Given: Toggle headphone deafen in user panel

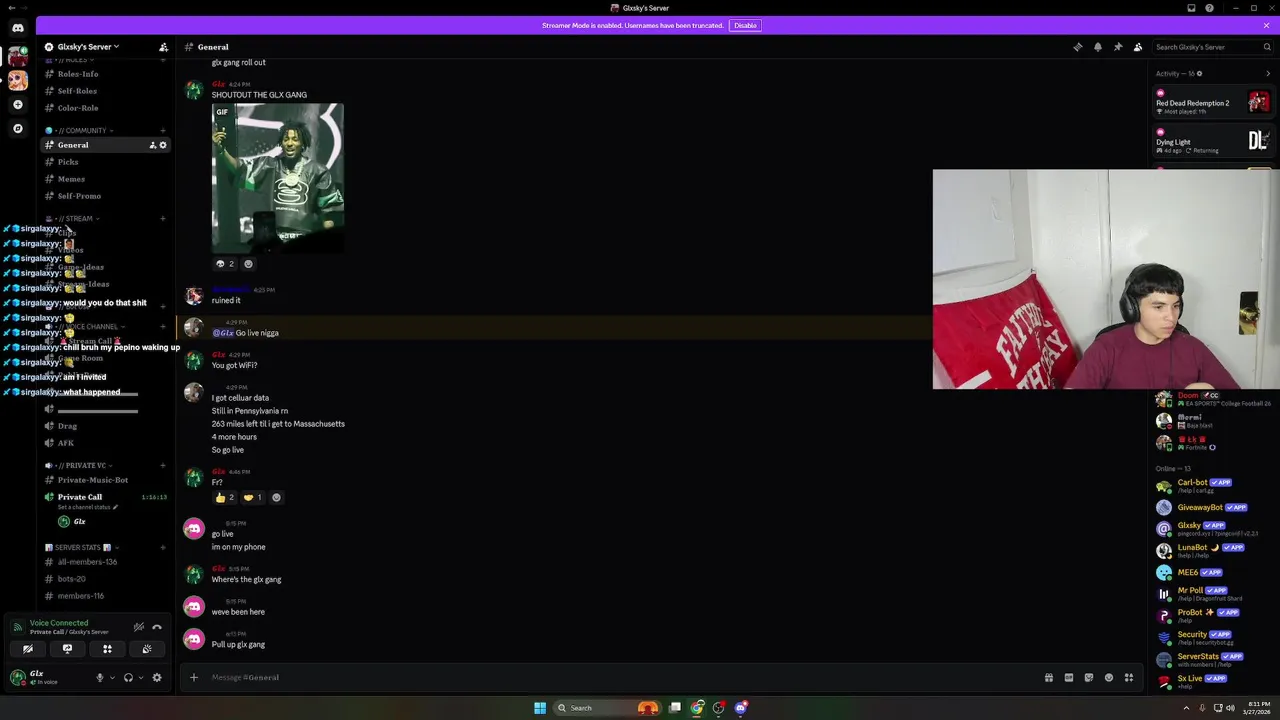Looking at the screenshot, I should tap(128, 677).
